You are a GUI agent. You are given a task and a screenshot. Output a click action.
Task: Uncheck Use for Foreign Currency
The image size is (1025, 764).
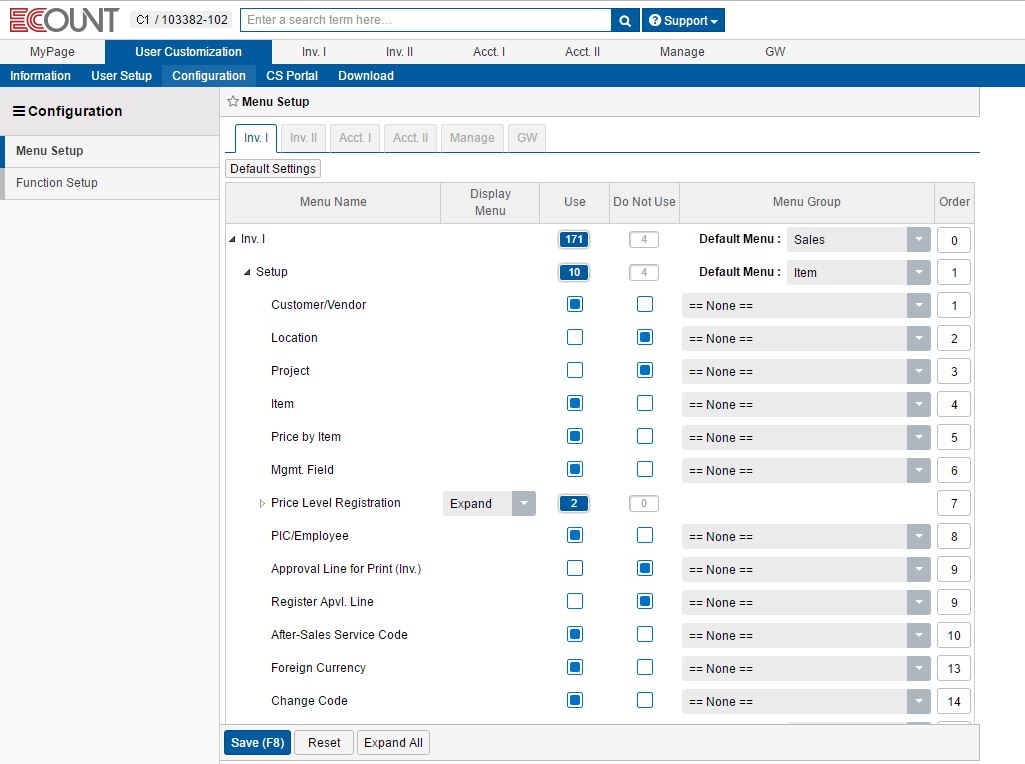coord(575,667)
